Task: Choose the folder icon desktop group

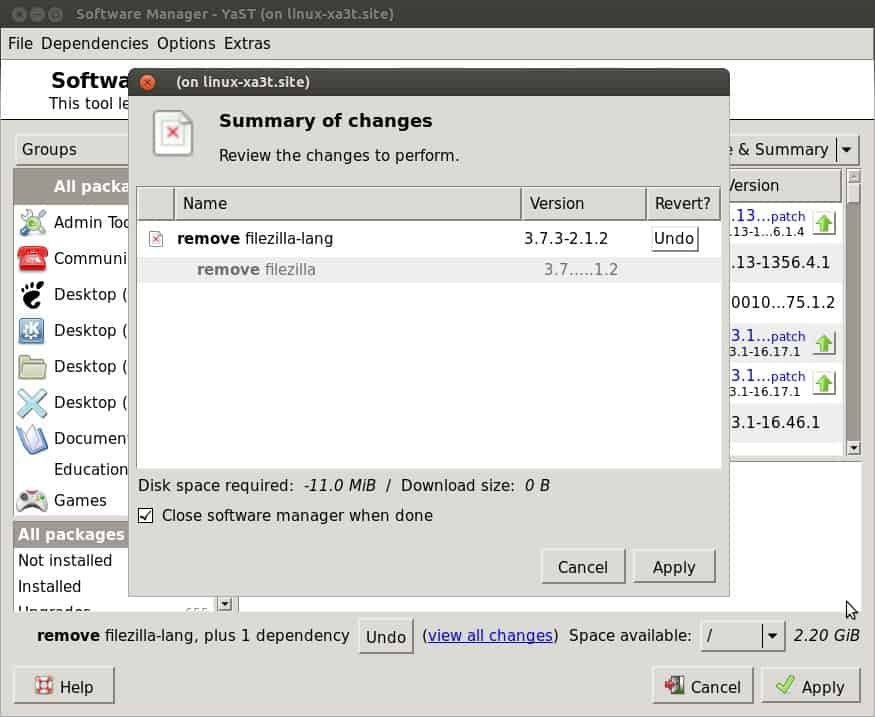Action: coord(32,367)
